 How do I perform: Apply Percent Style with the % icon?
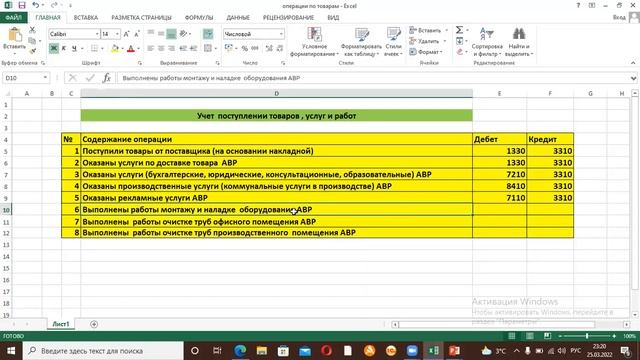[244, 49]
